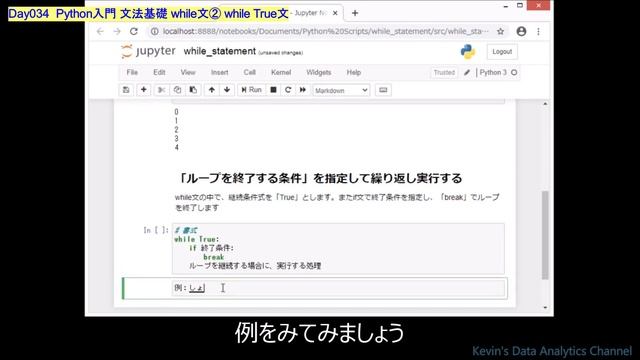Image resolution: width=640 pixels, height=360 pixels.
Task: Open the Chrome profile avatar
Action: (x=521, y=31)
